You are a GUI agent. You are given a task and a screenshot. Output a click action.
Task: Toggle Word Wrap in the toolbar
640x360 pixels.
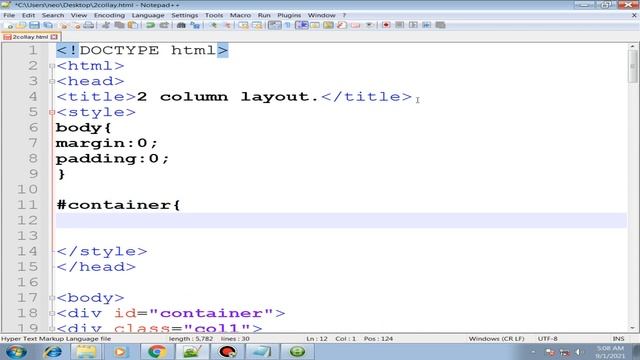[274, 25]
